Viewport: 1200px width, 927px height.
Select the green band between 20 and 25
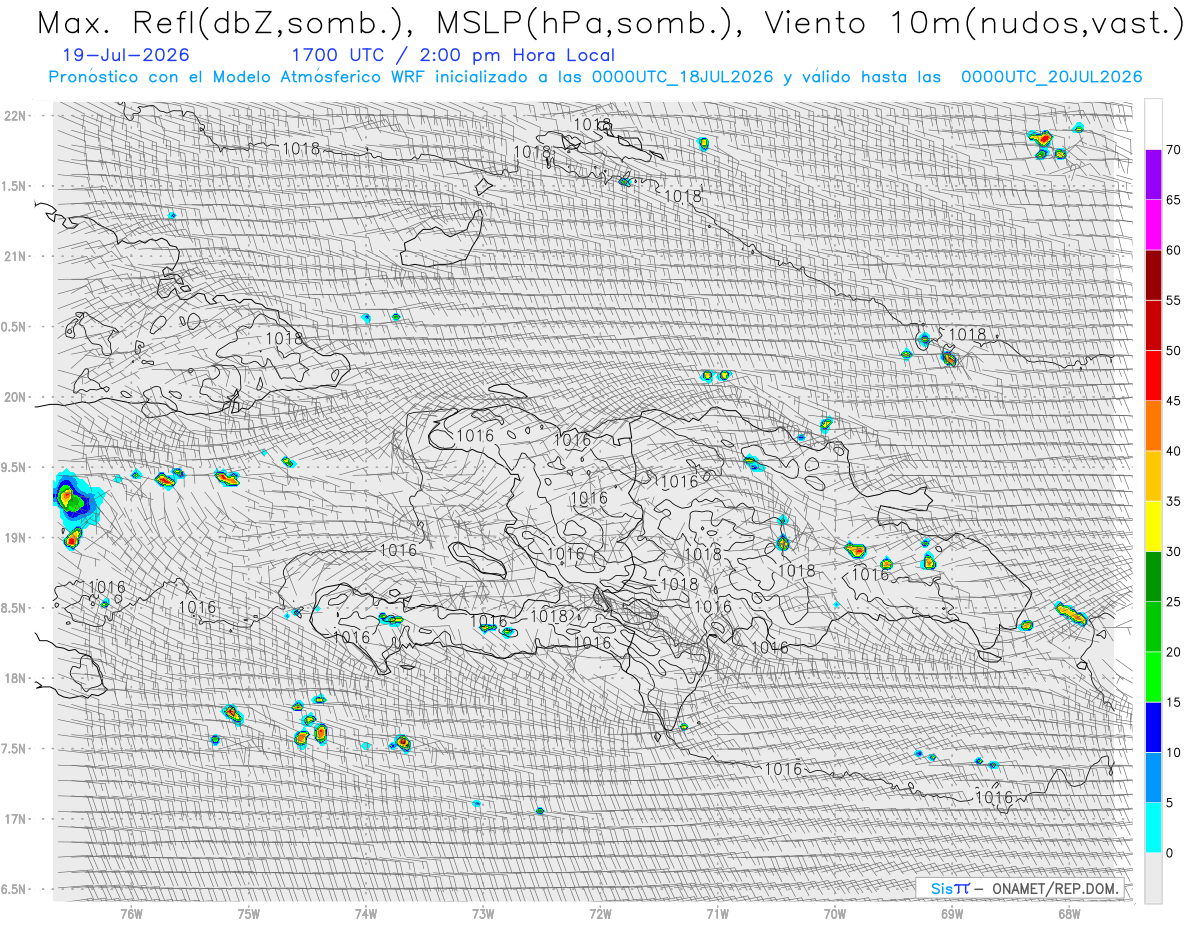coord(1153,626)
